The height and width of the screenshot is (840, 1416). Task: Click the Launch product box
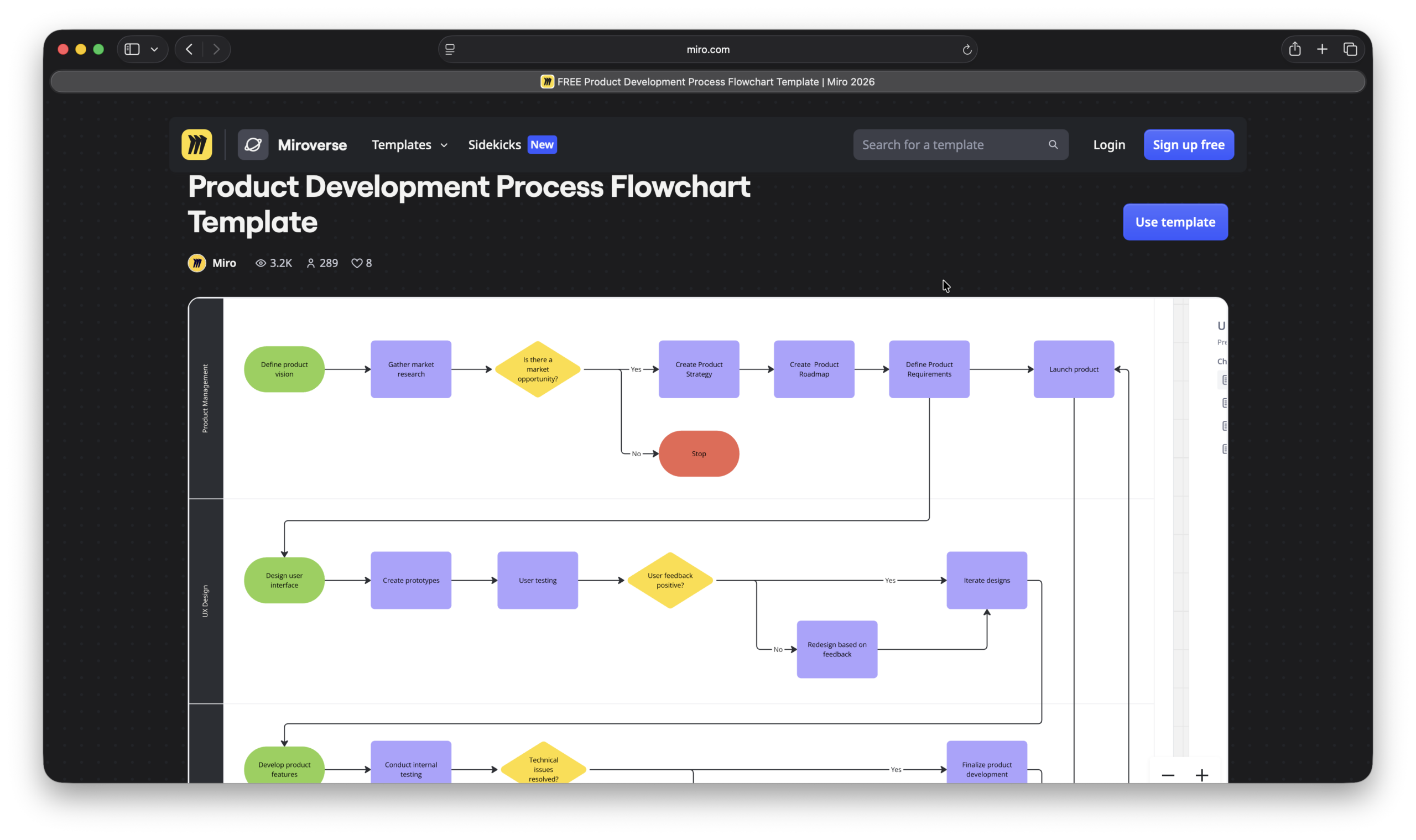[x=1074, y=369]
